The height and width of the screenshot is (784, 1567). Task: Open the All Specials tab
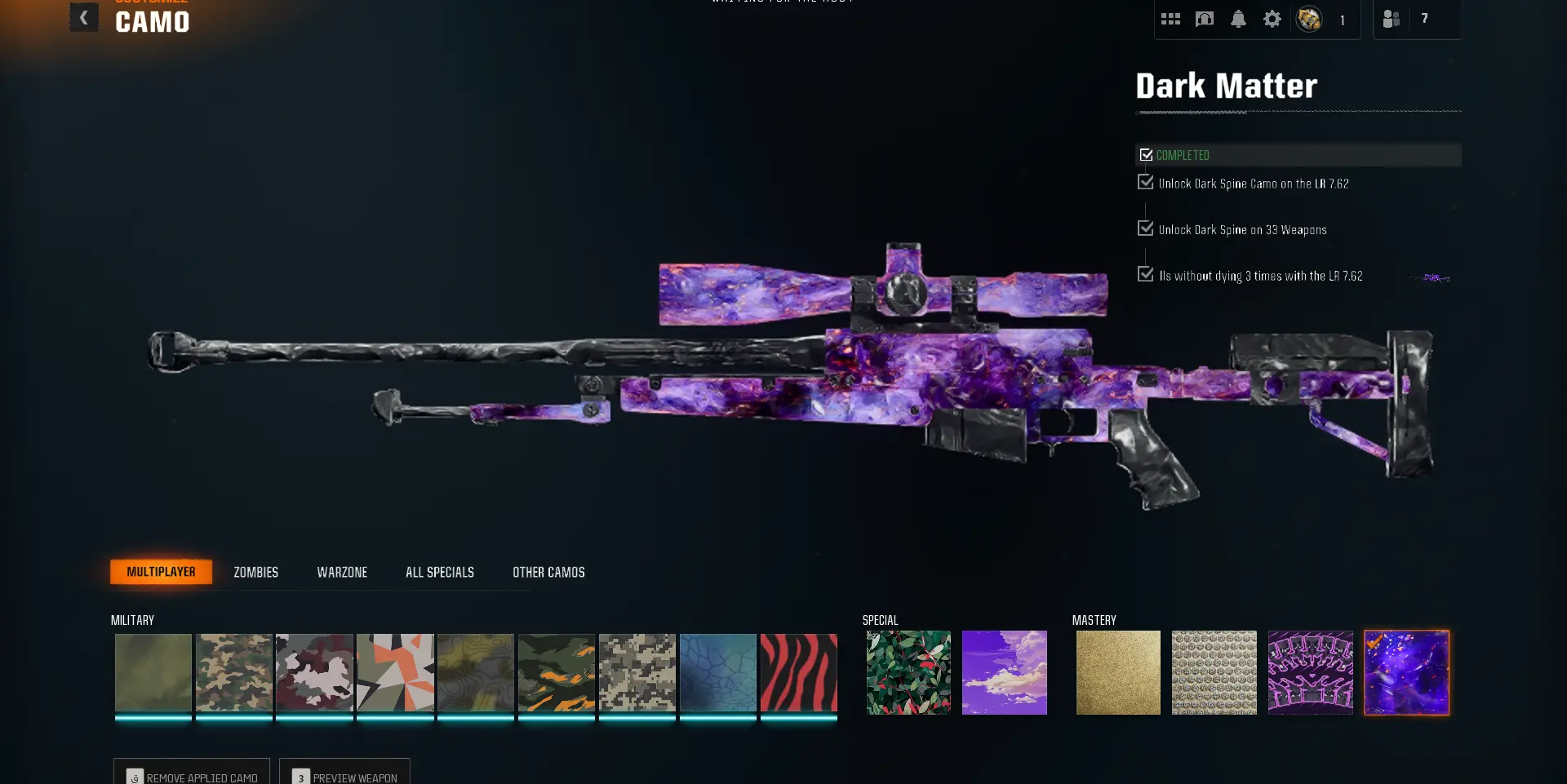coord(440,572)
